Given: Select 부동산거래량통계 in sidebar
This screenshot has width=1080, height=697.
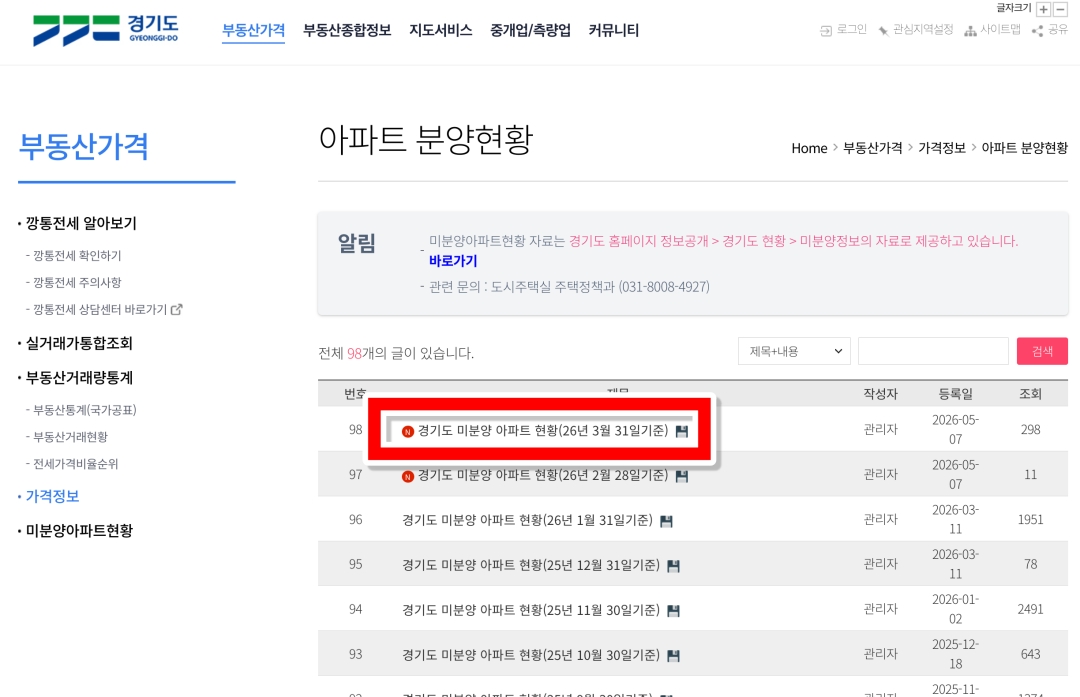Looking at the screenshot, I should (79, 377).
